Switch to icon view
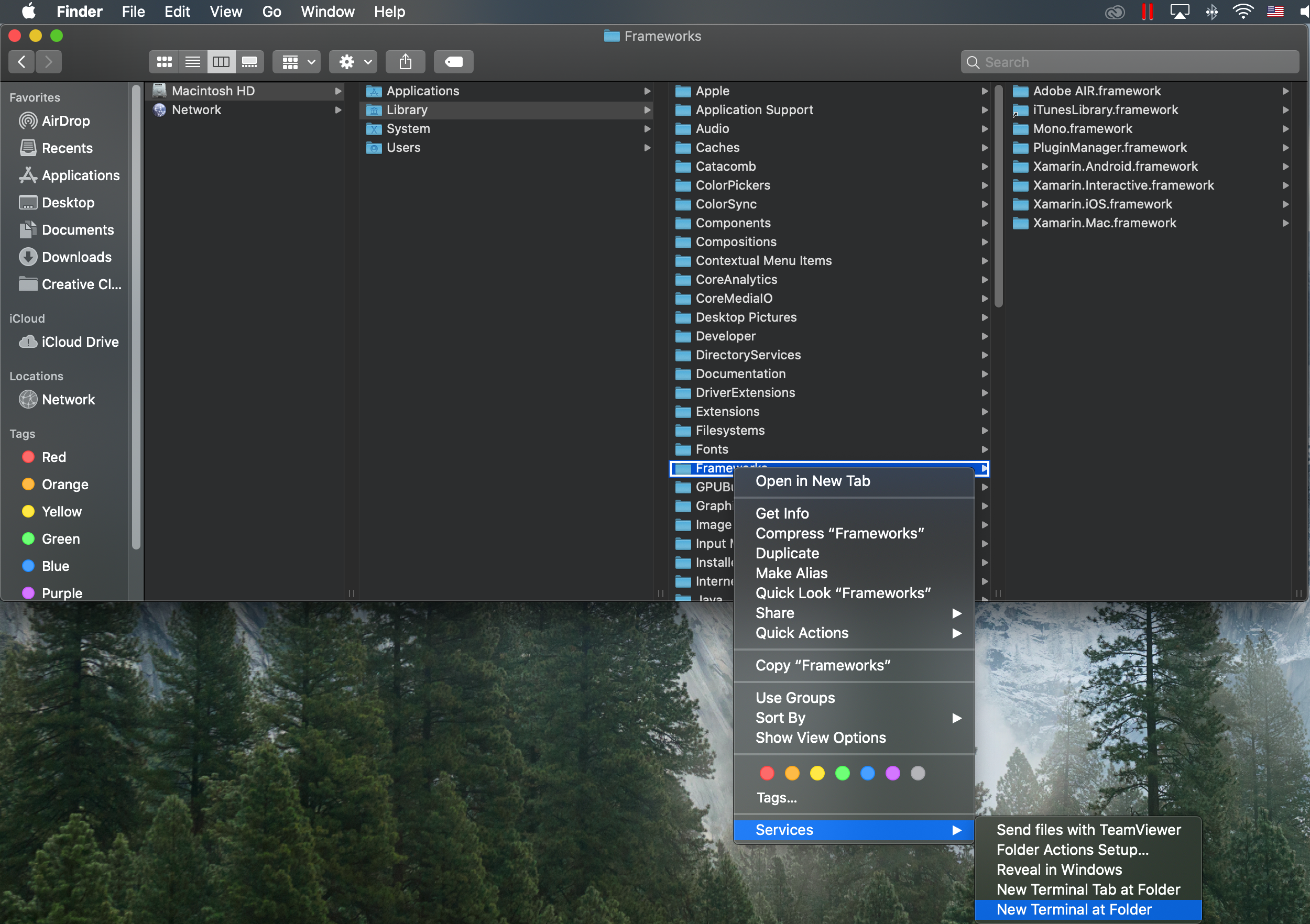Screen dimensions: 1310x924 (165, 62)
